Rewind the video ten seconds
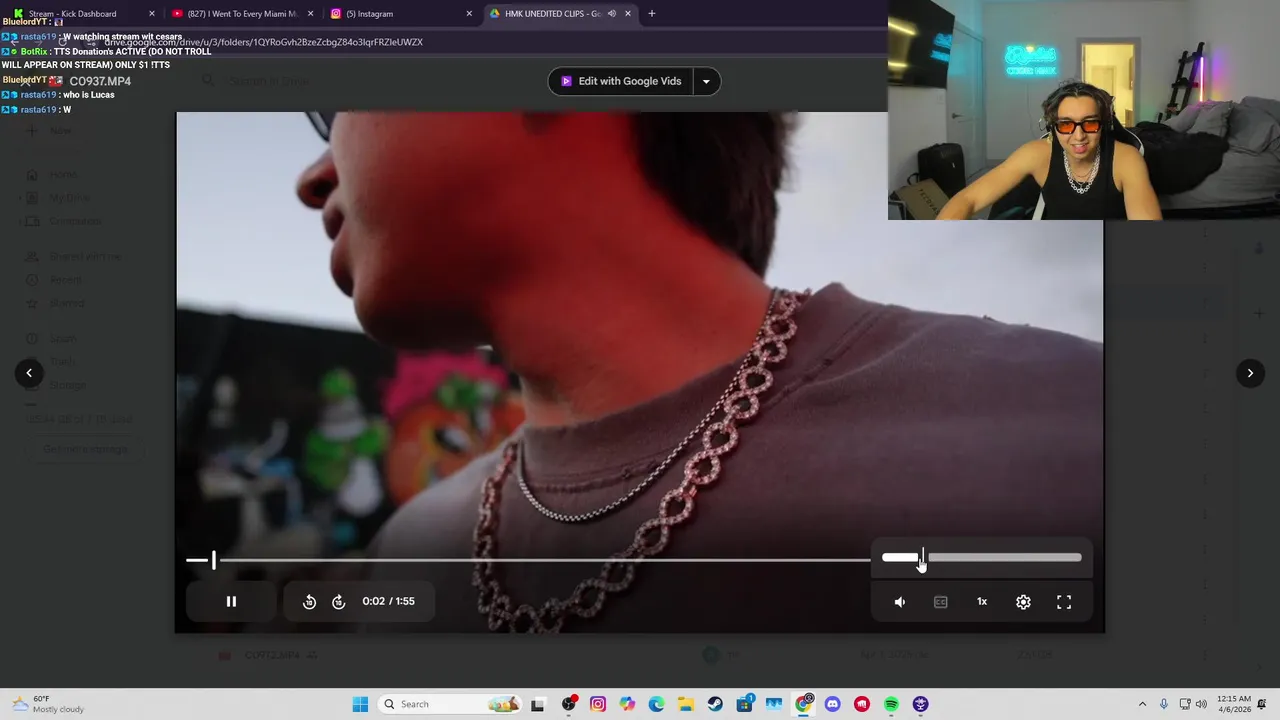 [x=309, y=601]
